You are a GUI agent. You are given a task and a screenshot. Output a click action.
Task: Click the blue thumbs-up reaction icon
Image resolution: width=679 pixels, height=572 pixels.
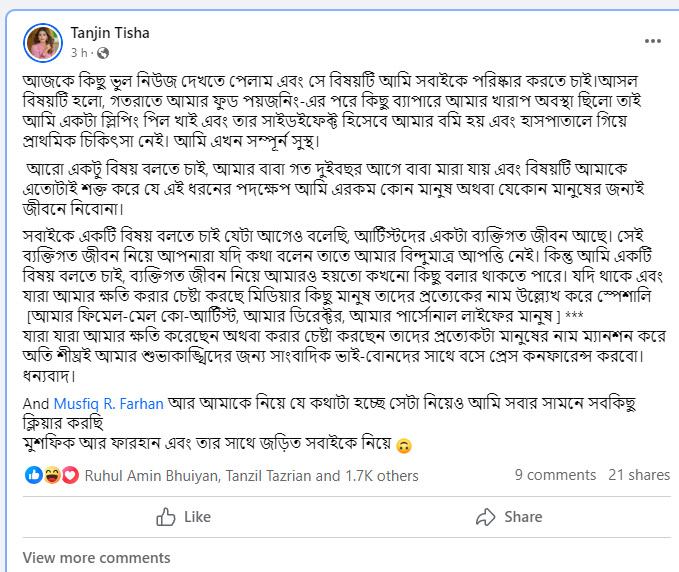(32, 475)
